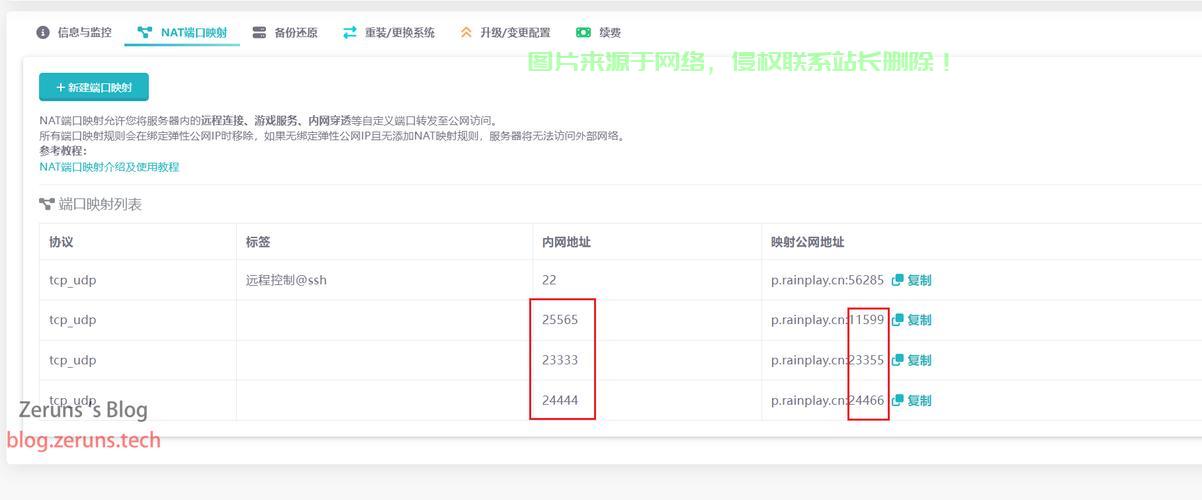Click the info icon beside 信息与监控
1202x500 pixels.
click(43, 32)
